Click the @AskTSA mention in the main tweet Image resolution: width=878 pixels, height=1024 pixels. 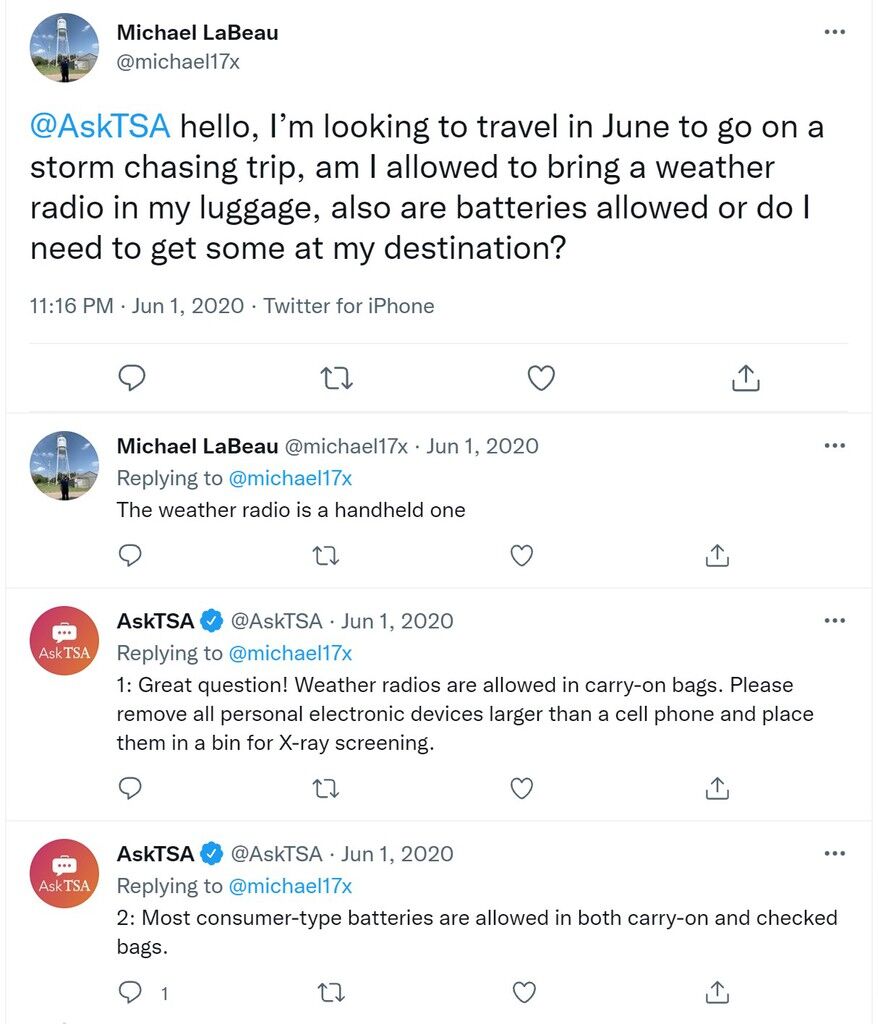click(x=101, y=128)
